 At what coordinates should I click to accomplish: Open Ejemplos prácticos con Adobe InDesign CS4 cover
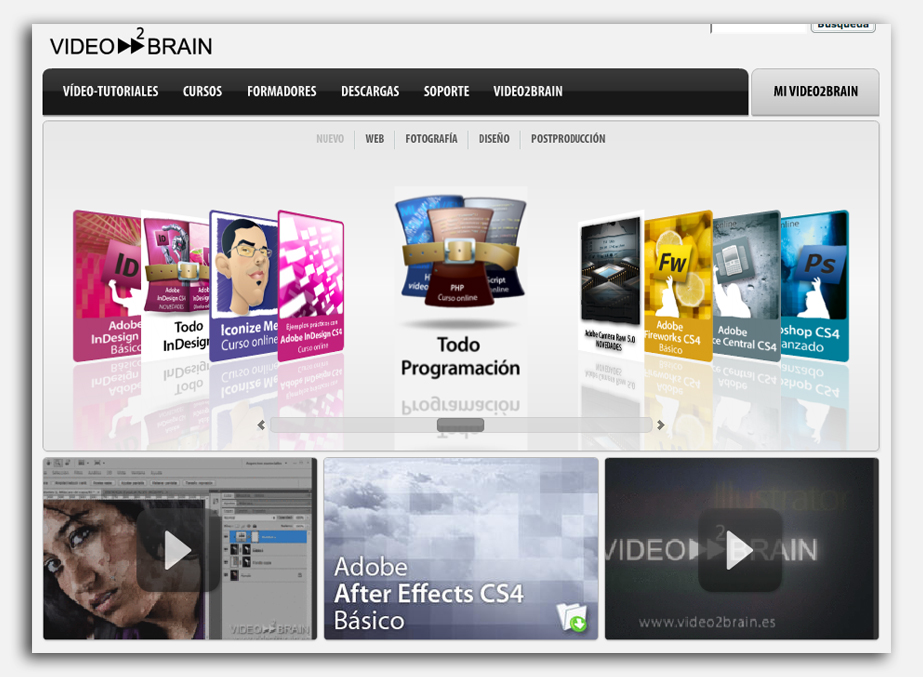click(311, 286)
